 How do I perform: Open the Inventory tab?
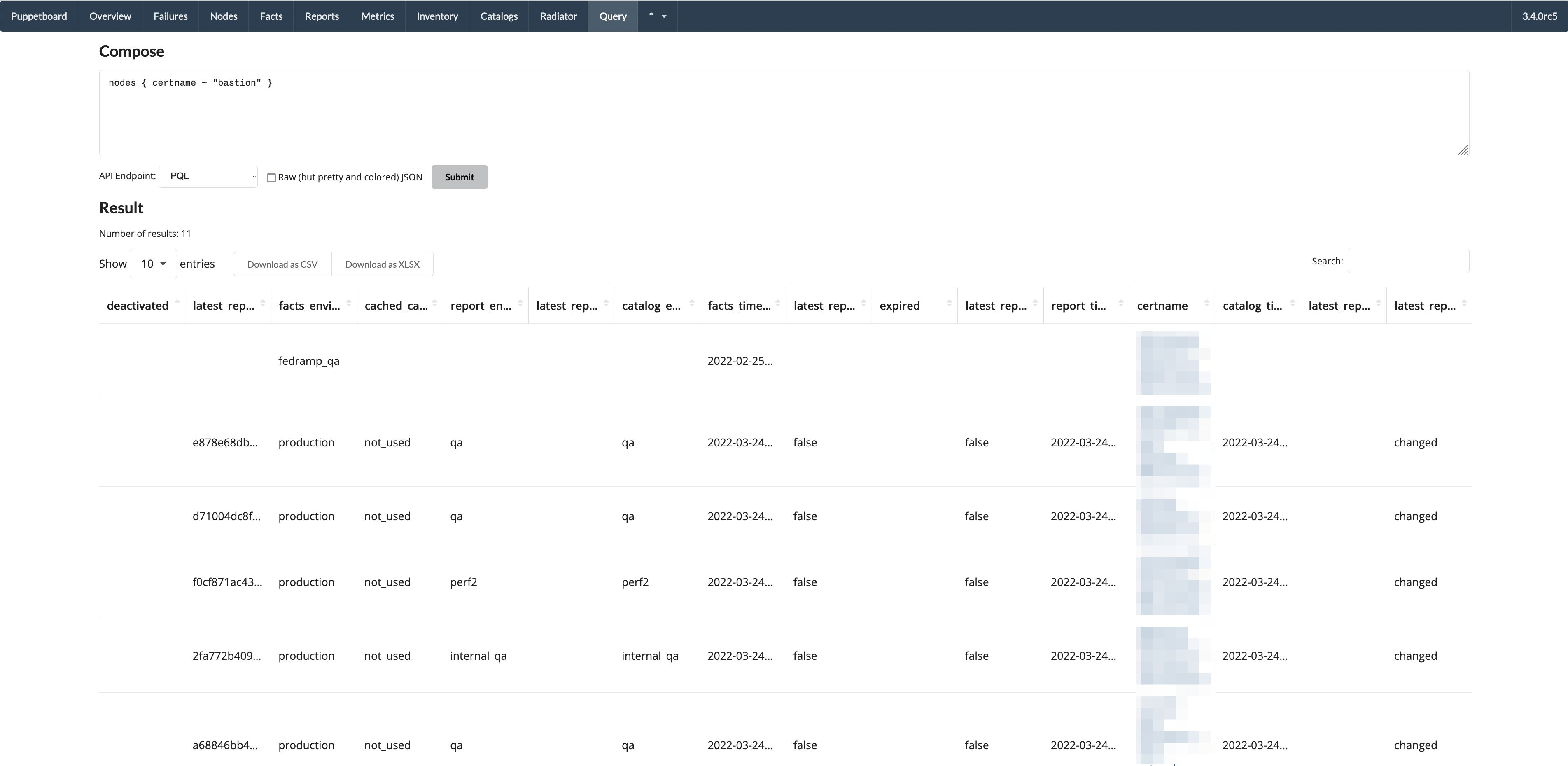(x=437, y=16)
